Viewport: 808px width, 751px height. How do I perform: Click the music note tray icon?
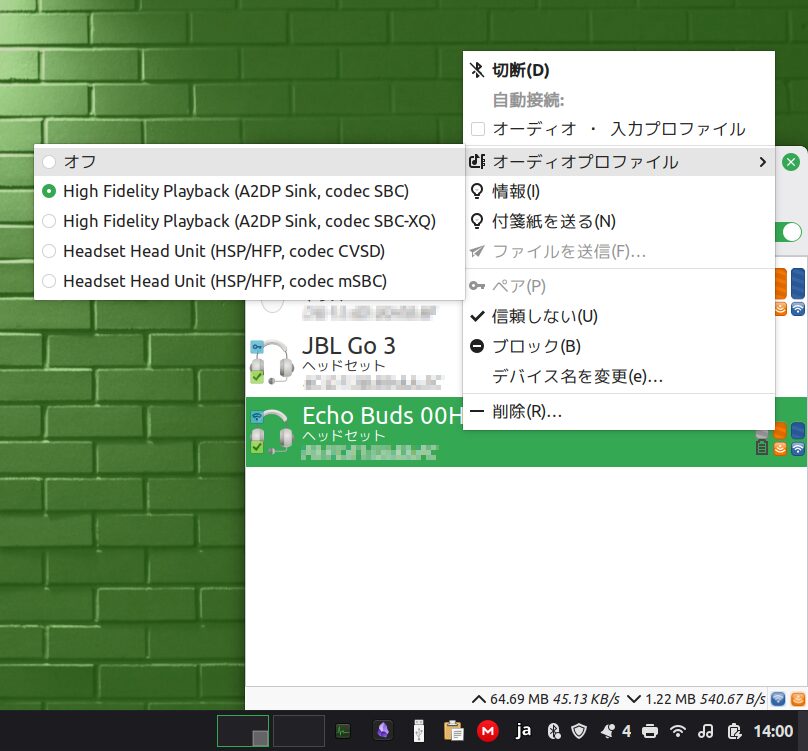tap(706, 731)
